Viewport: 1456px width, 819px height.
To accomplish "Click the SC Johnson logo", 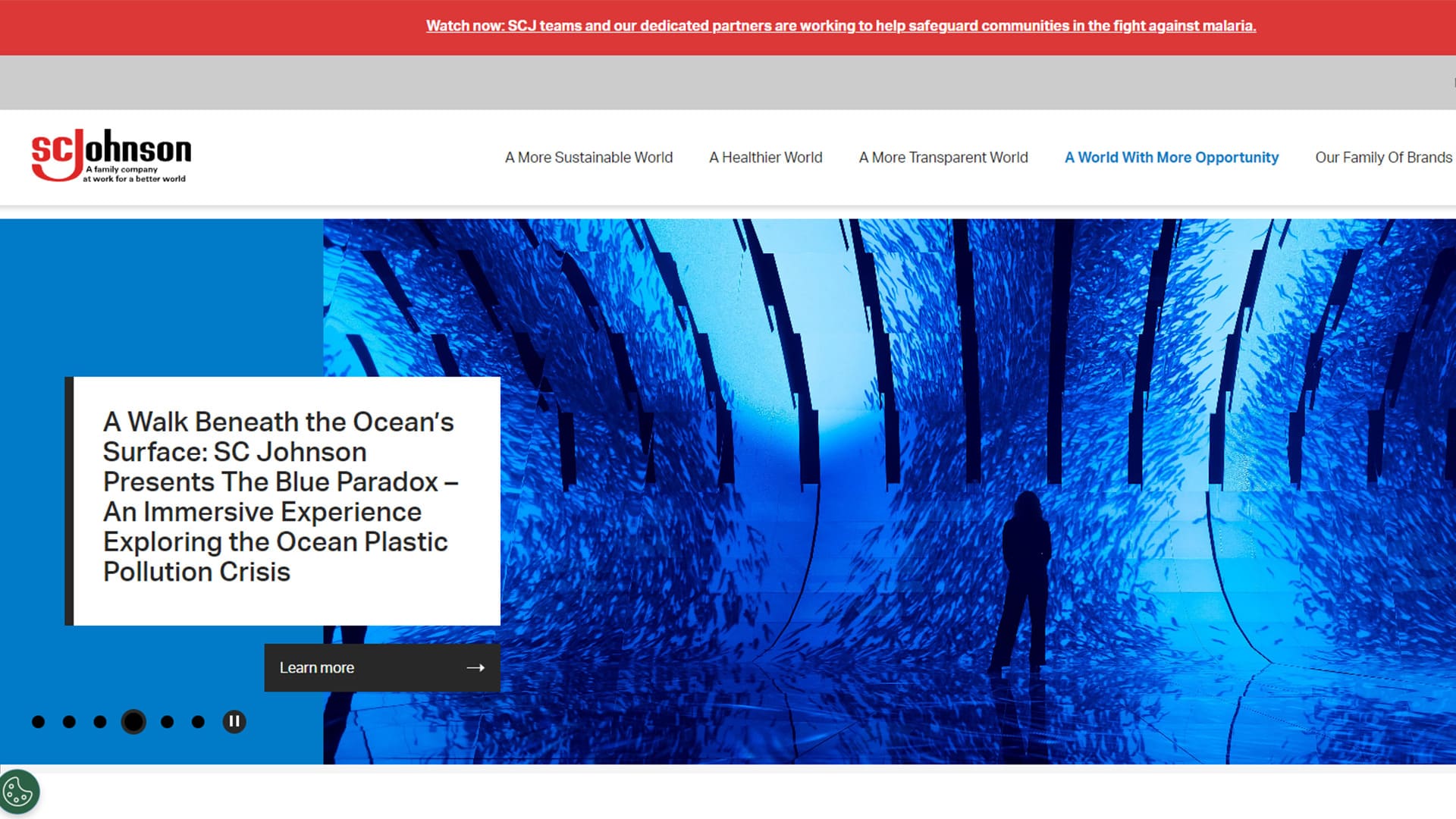I will pyautogui.click(x=111, y=155).
